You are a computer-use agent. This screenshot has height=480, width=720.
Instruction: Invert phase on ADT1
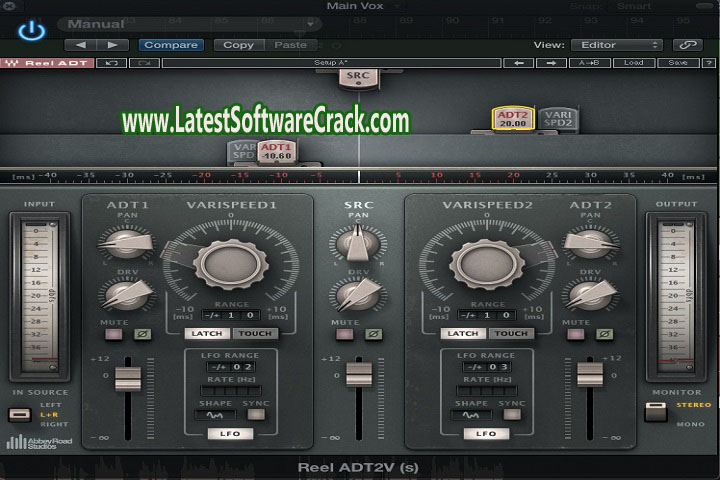point(142,333)
